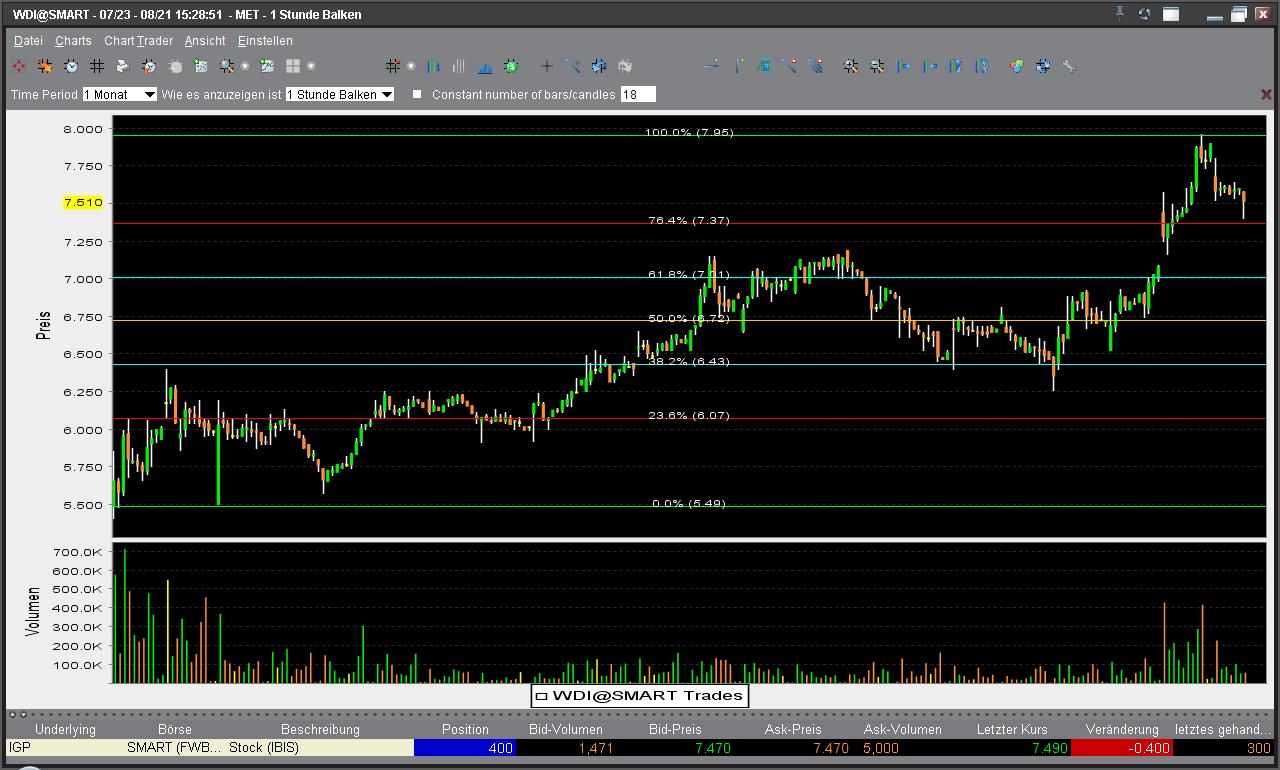Select the candlestick bar chart type icon
Image resolution: width=1280 pixels, height=770 pixels.
coord(434,66)
